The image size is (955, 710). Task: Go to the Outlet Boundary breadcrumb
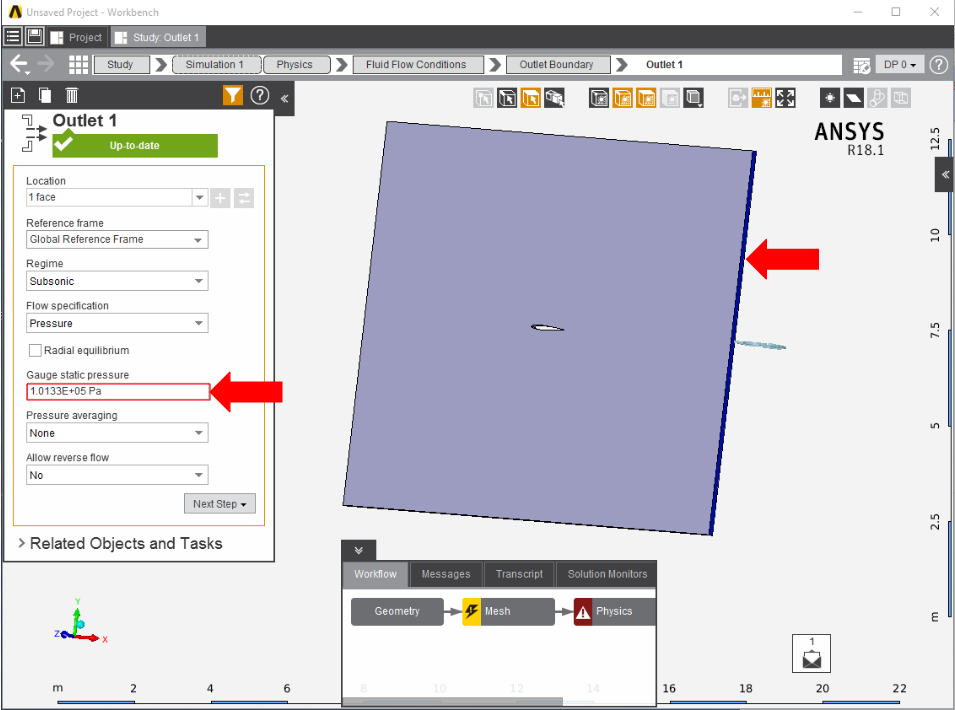click(557, 65)
